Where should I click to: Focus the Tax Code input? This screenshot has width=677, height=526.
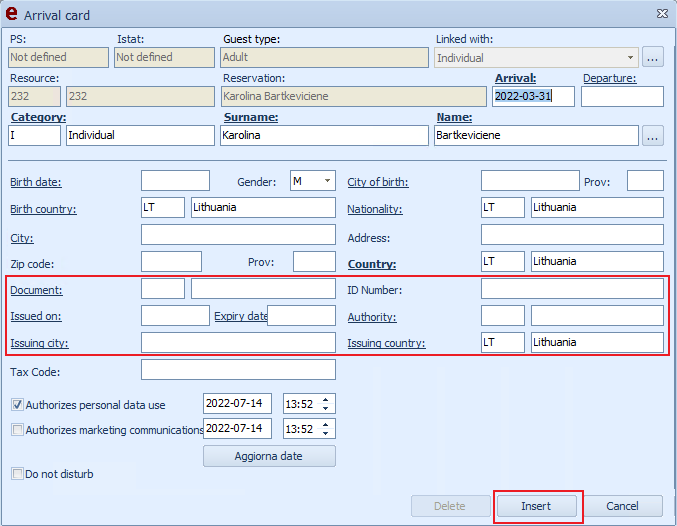pos(238,370)
